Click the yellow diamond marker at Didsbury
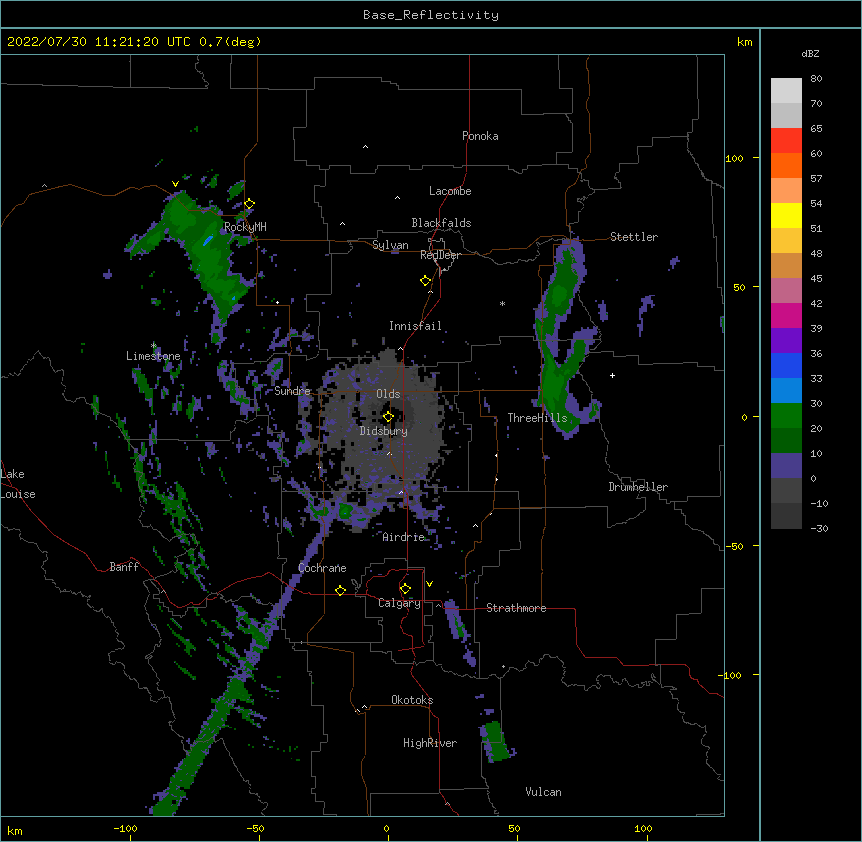 [x=388, y=416]
